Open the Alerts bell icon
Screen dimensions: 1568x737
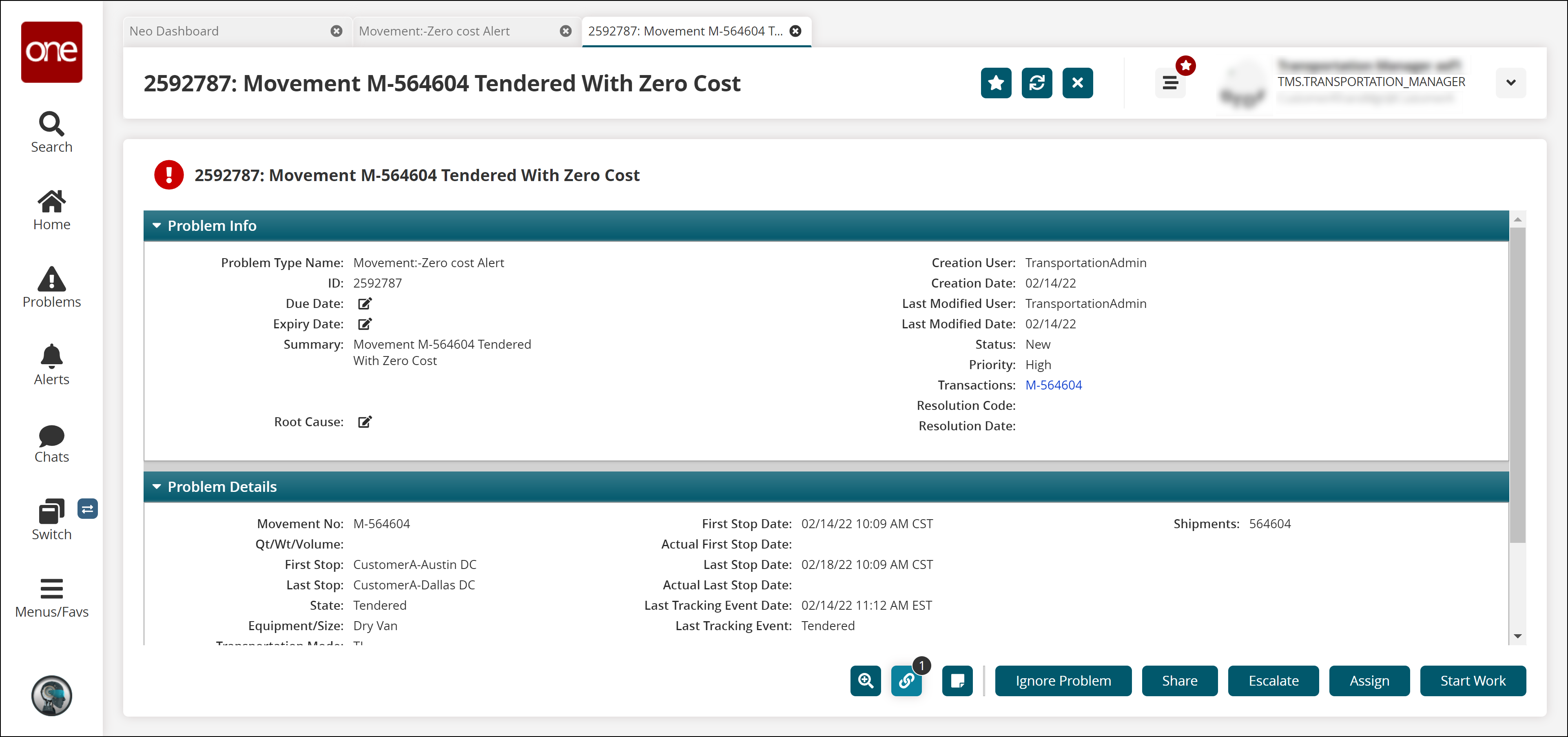[x=51, y=364]
